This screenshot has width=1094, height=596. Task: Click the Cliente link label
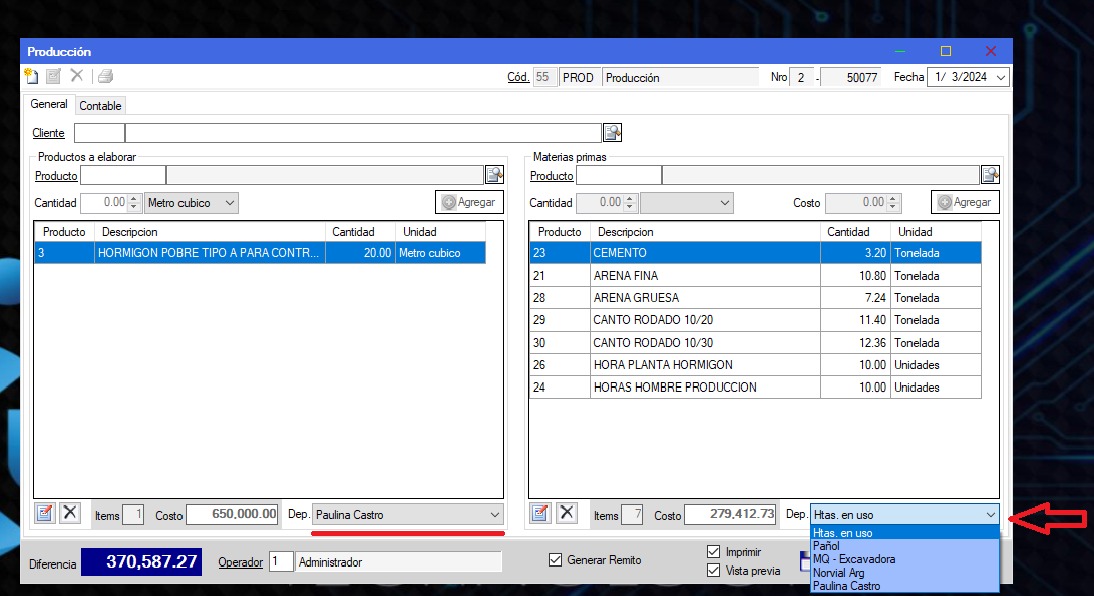[x=48, y=133]
